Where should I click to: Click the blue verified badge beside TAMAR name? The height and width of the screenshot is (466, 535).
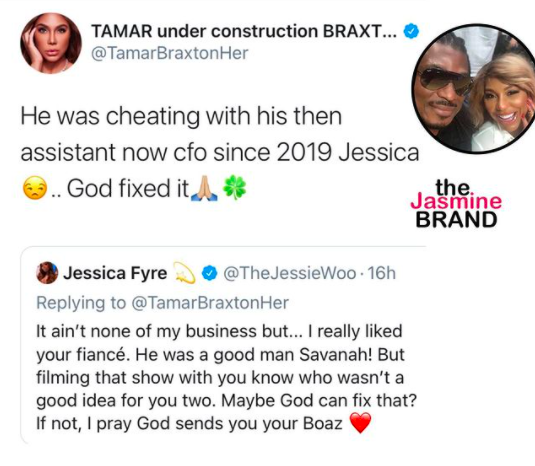(411, 31)
